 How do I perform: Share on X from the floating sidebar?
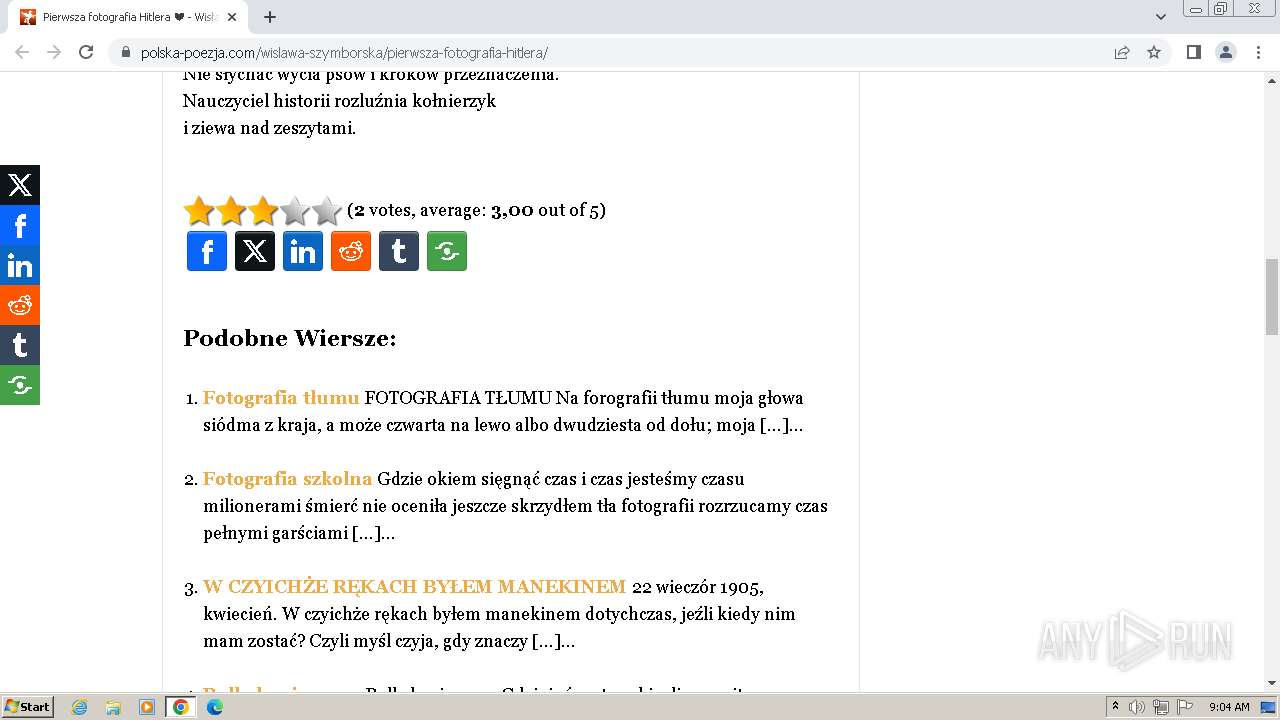coord(20,185)
